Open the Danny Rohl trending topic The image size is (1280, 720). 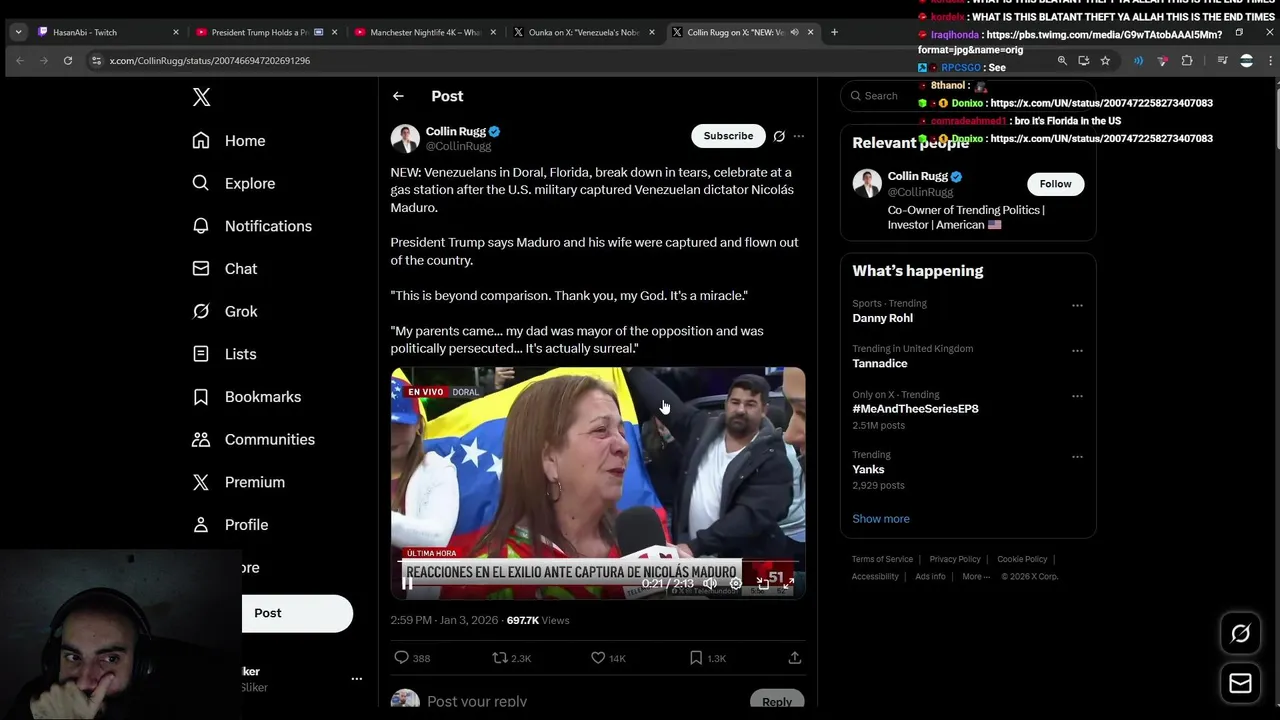pyautogui.click(x=883, y=318)
